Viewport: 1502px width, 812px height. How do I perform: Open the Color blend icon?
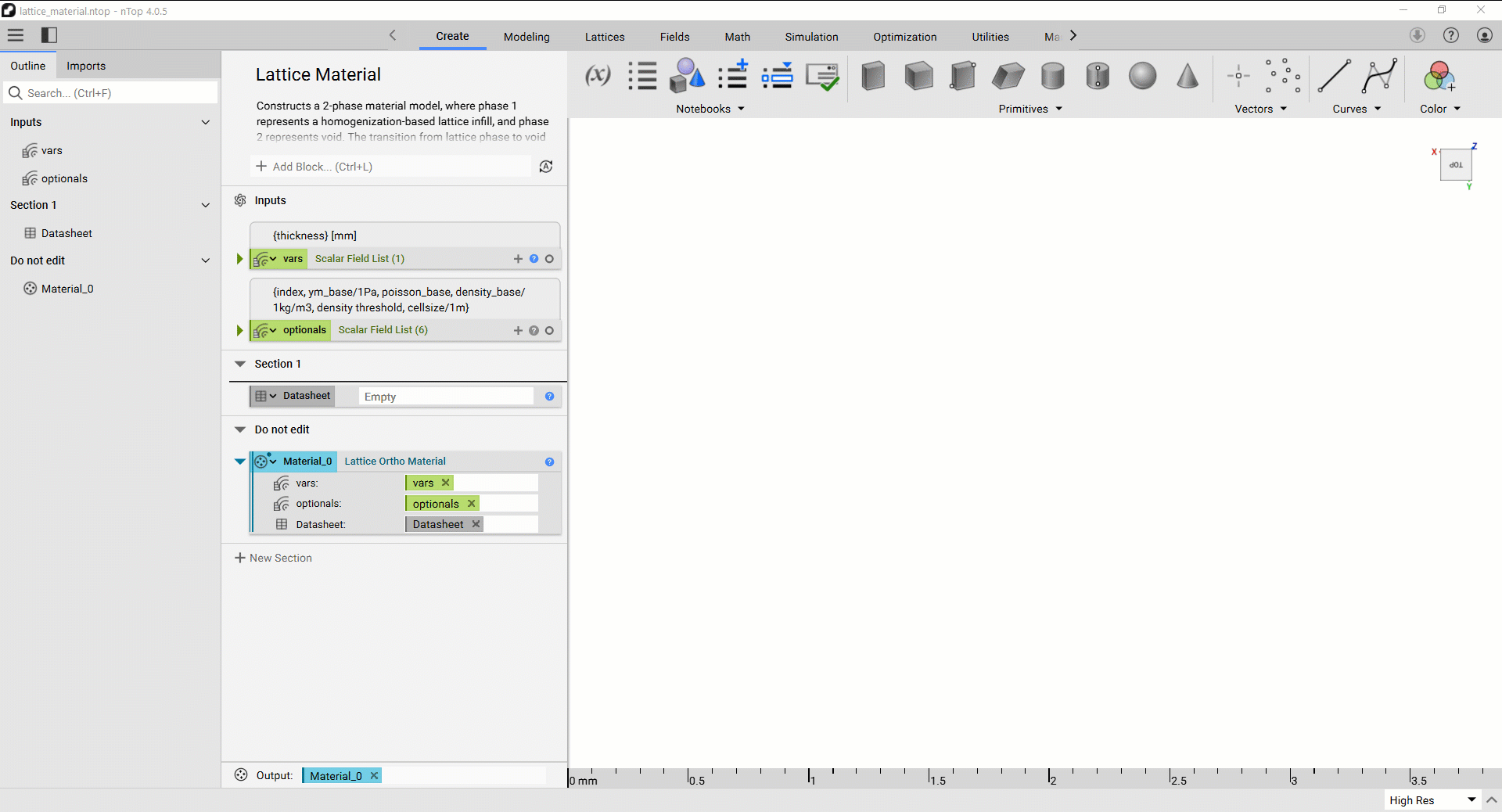(1439, 76)
